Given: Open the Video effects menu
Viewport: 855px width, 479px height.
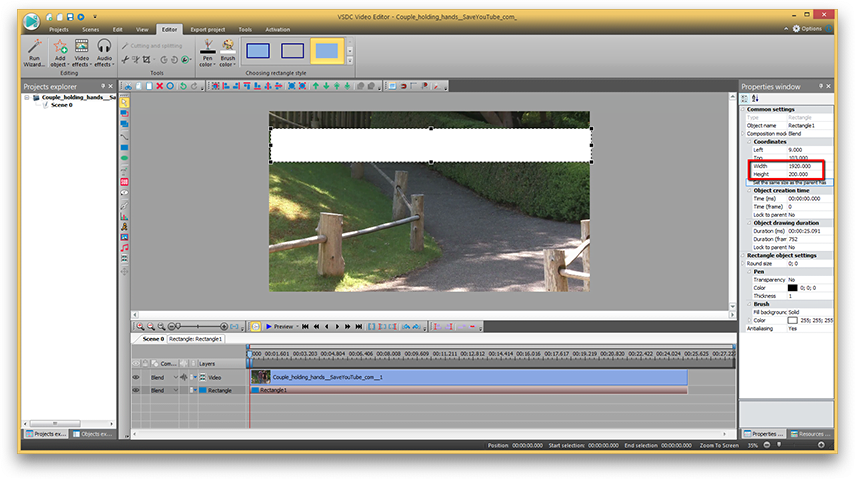Looking at the screenshot, I should point(81,53).
